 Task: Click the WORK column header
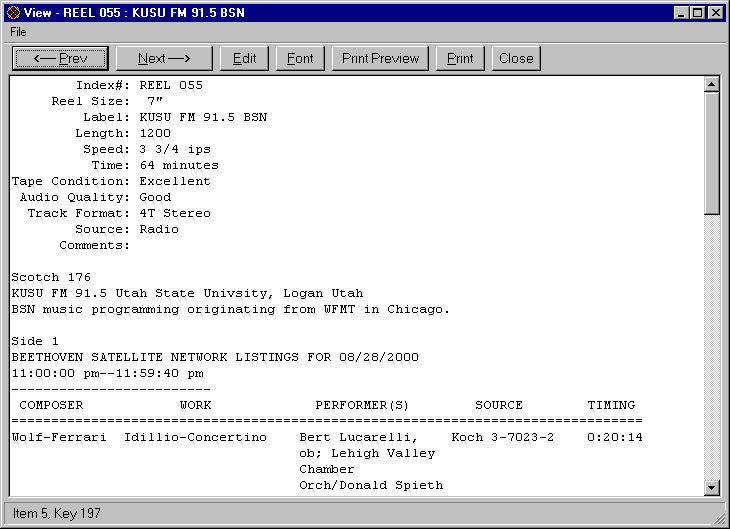(x=196, y=405)
